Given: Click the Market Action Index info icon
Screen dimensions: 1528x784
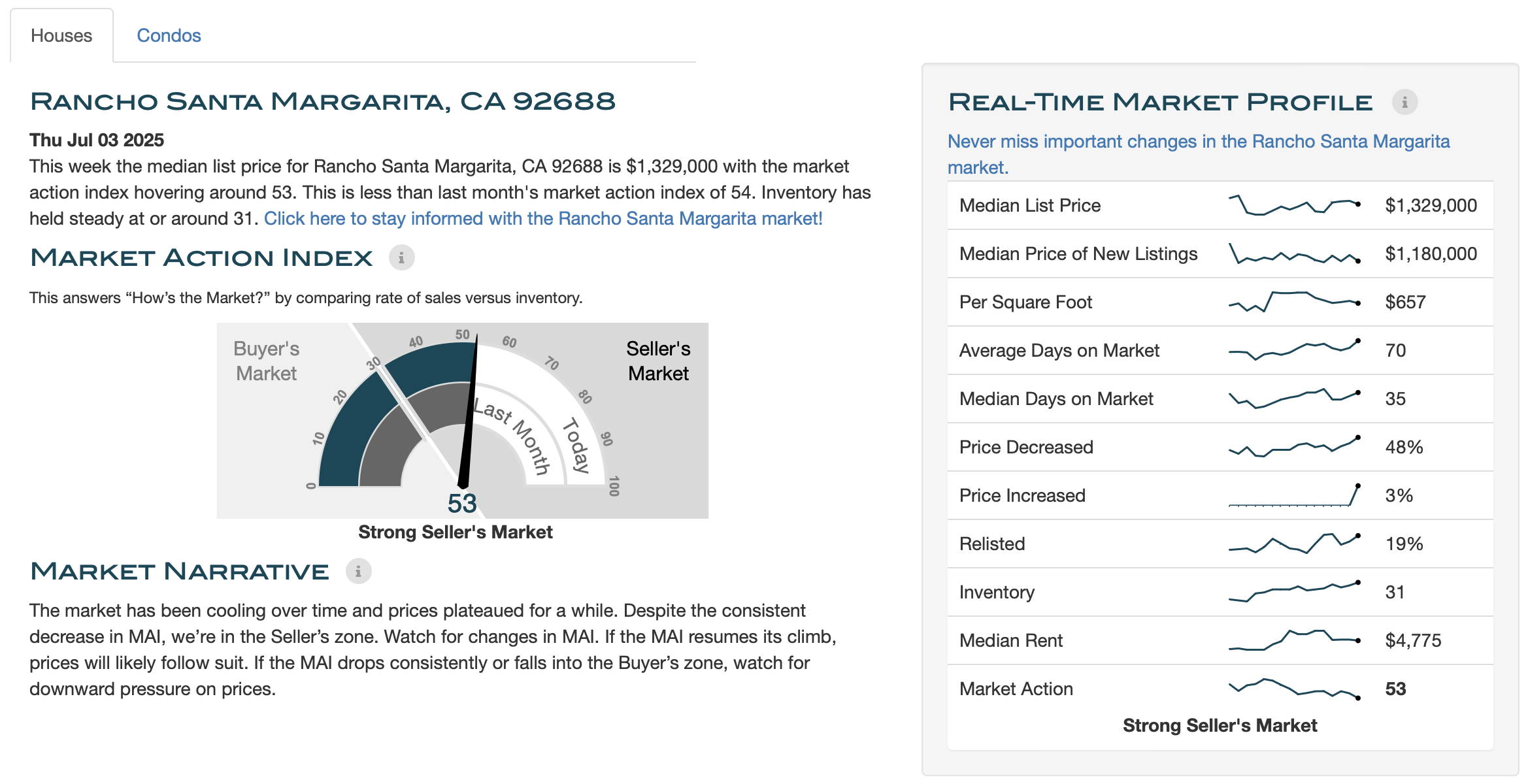Looking at the screenshot, I should (x=401, y=258).
